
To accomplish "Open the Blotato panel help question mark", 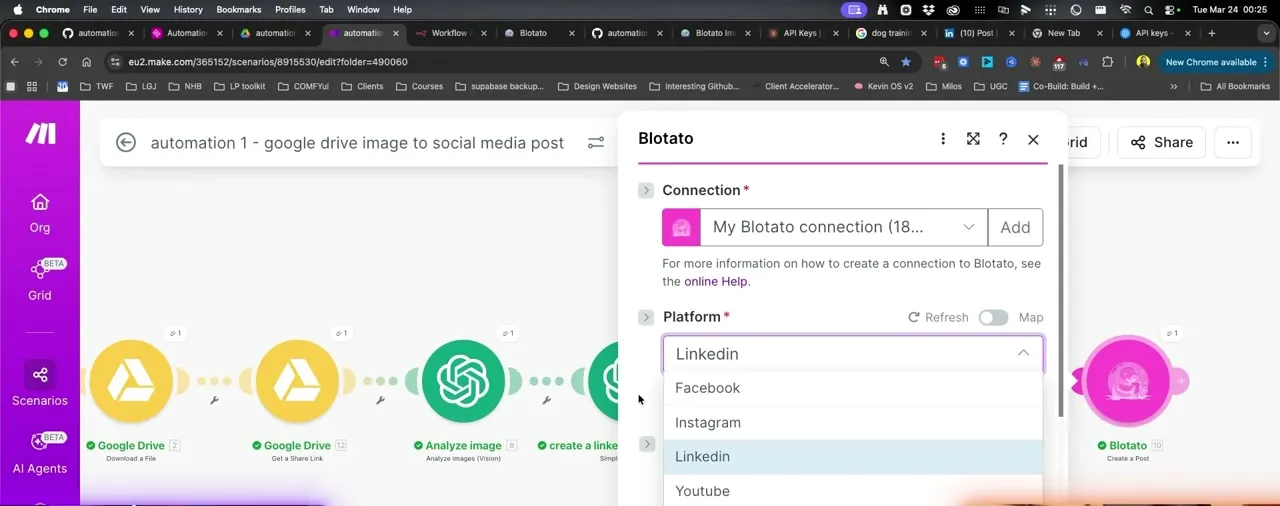I will click(1003, 139).
